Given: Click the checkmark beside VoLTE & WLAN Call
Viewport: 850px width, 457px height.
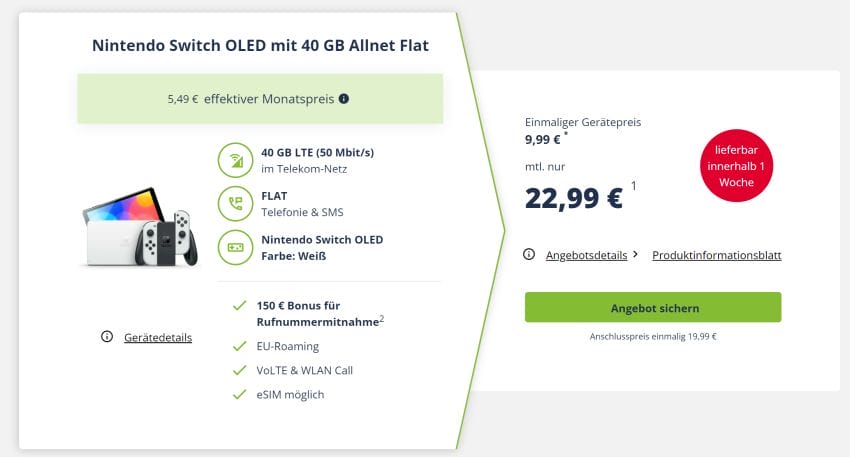Looking at the screenshot, I should click(240, 370).
